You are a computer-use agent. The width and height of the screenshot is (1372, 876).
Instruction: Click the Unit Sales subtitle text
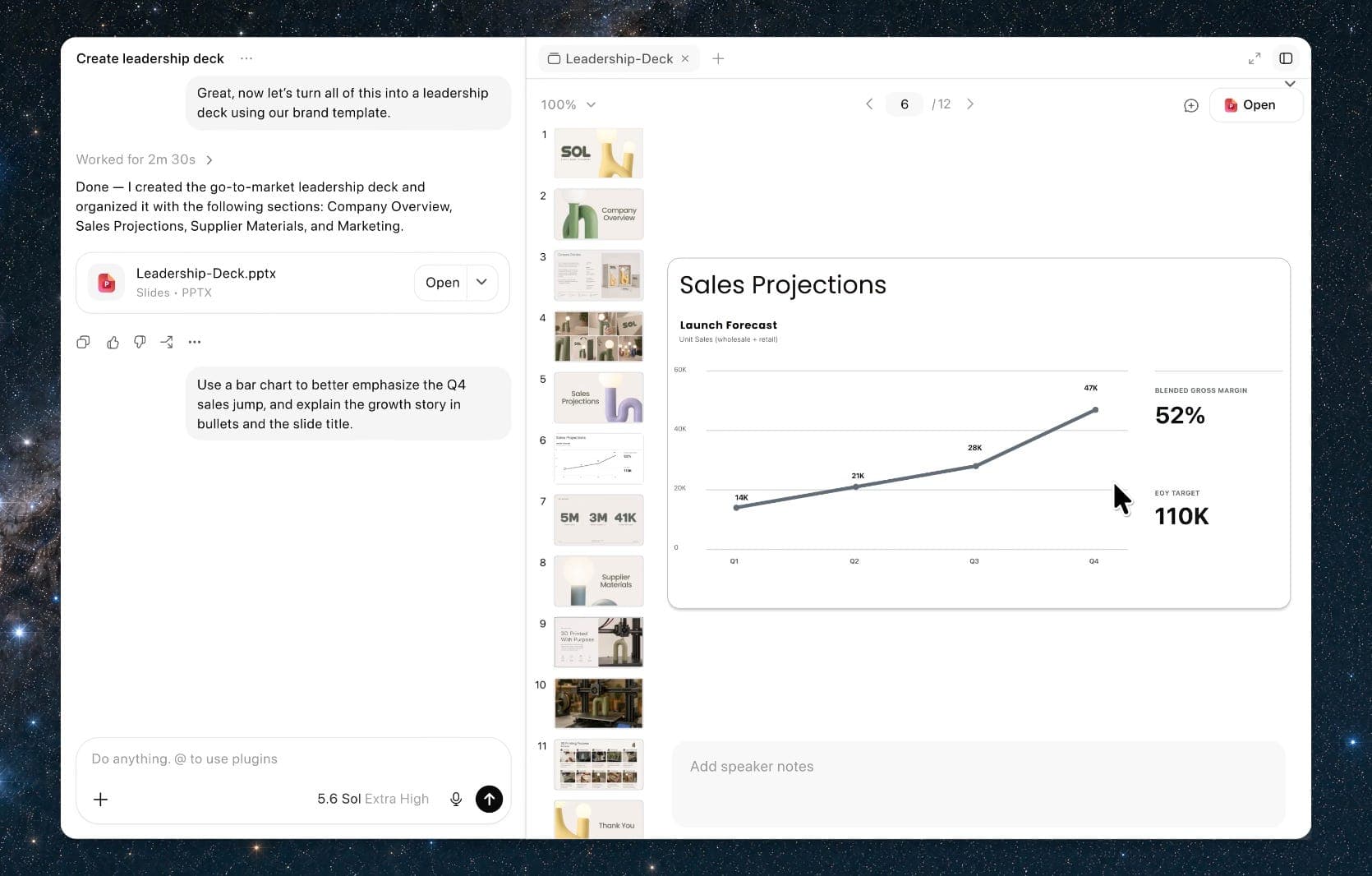pyautogui.click(x=729, y=339)
